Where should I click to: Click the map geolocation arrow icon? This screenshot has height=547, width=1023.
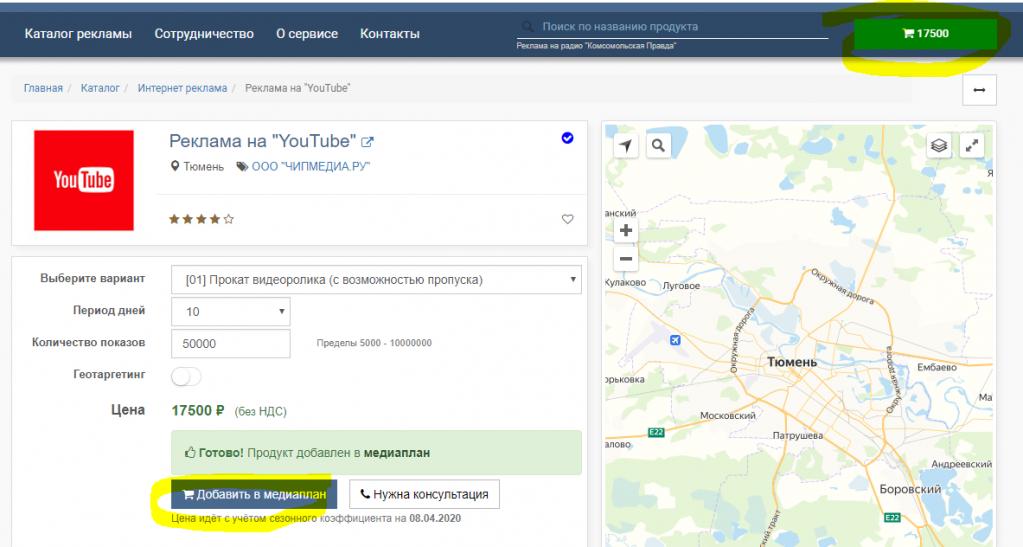pyautogui.click(x=626, y=146)
